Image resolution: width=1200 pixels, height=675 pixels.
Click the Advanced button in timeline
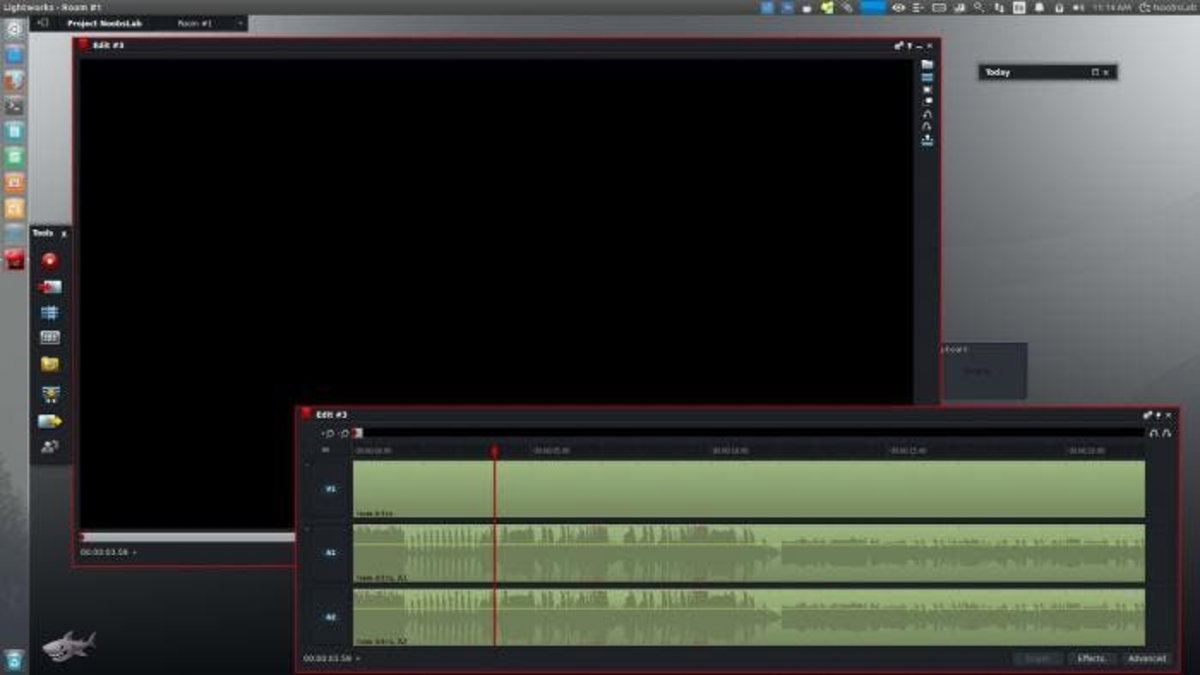click(x=1147, y=658)
